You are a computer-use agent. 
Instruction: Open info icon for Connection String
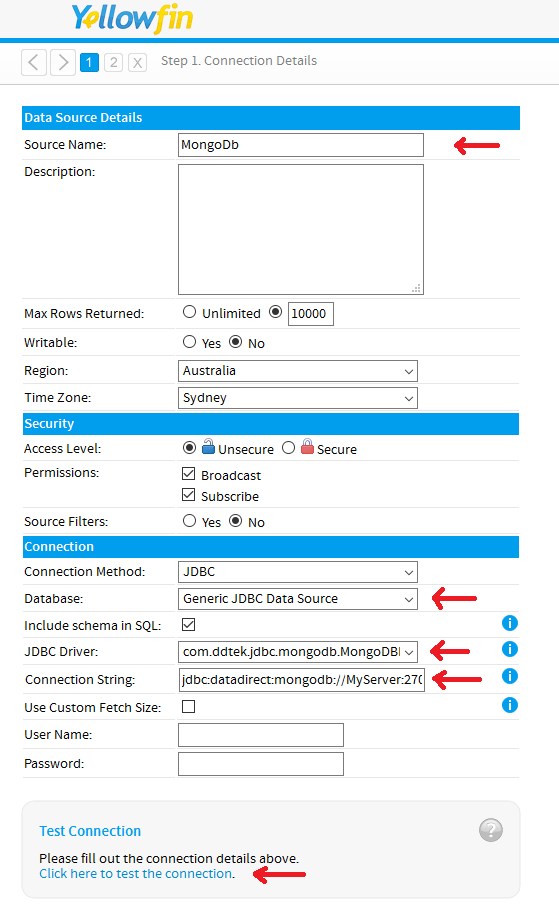pyautogui.click(x=509, y=676)
